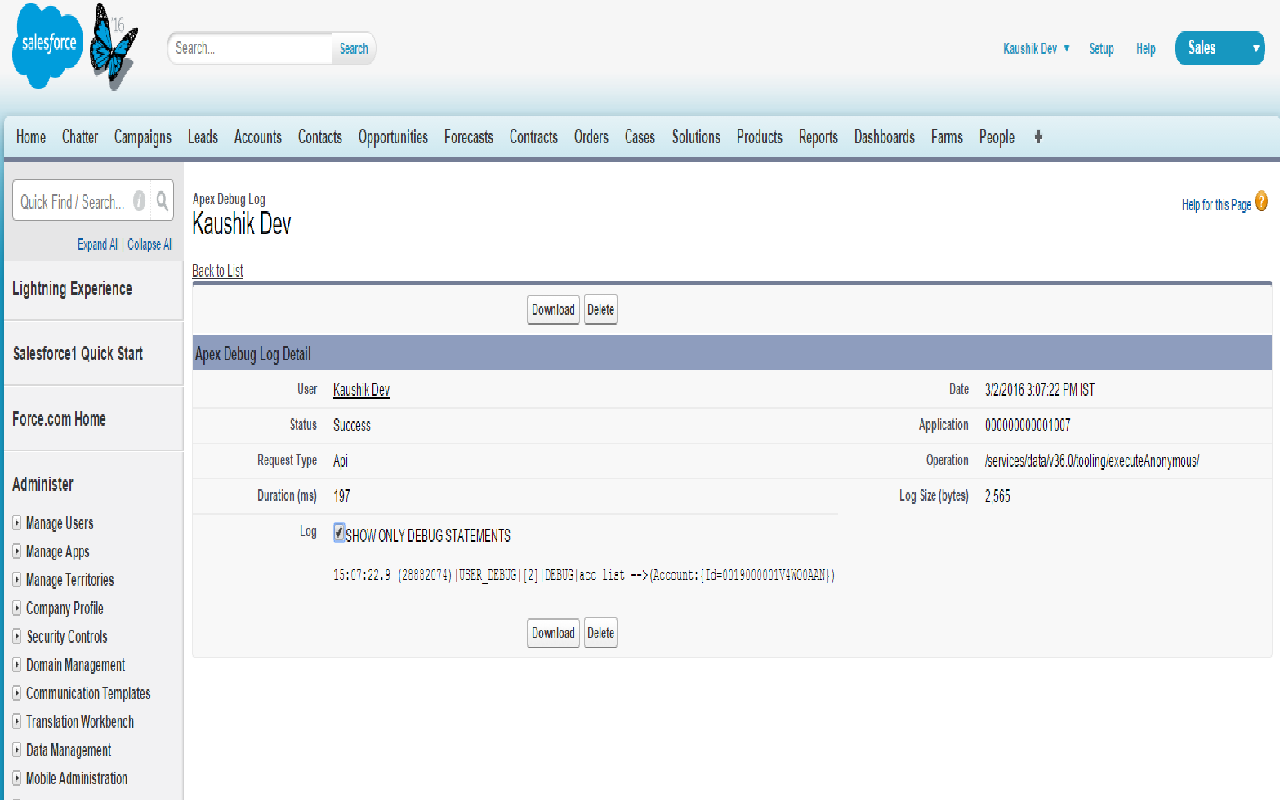Click the executeAnonymous Operation value
The height and width of the screenshot is (800, 1280).
[x=1092, y=460]
